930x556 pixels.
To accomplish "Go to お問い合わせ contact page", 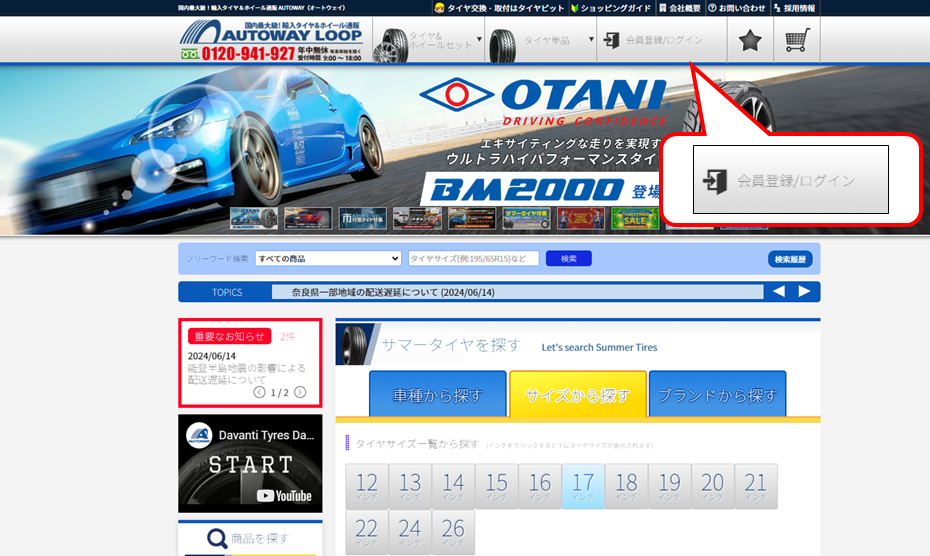I will [x=737, y=8].
